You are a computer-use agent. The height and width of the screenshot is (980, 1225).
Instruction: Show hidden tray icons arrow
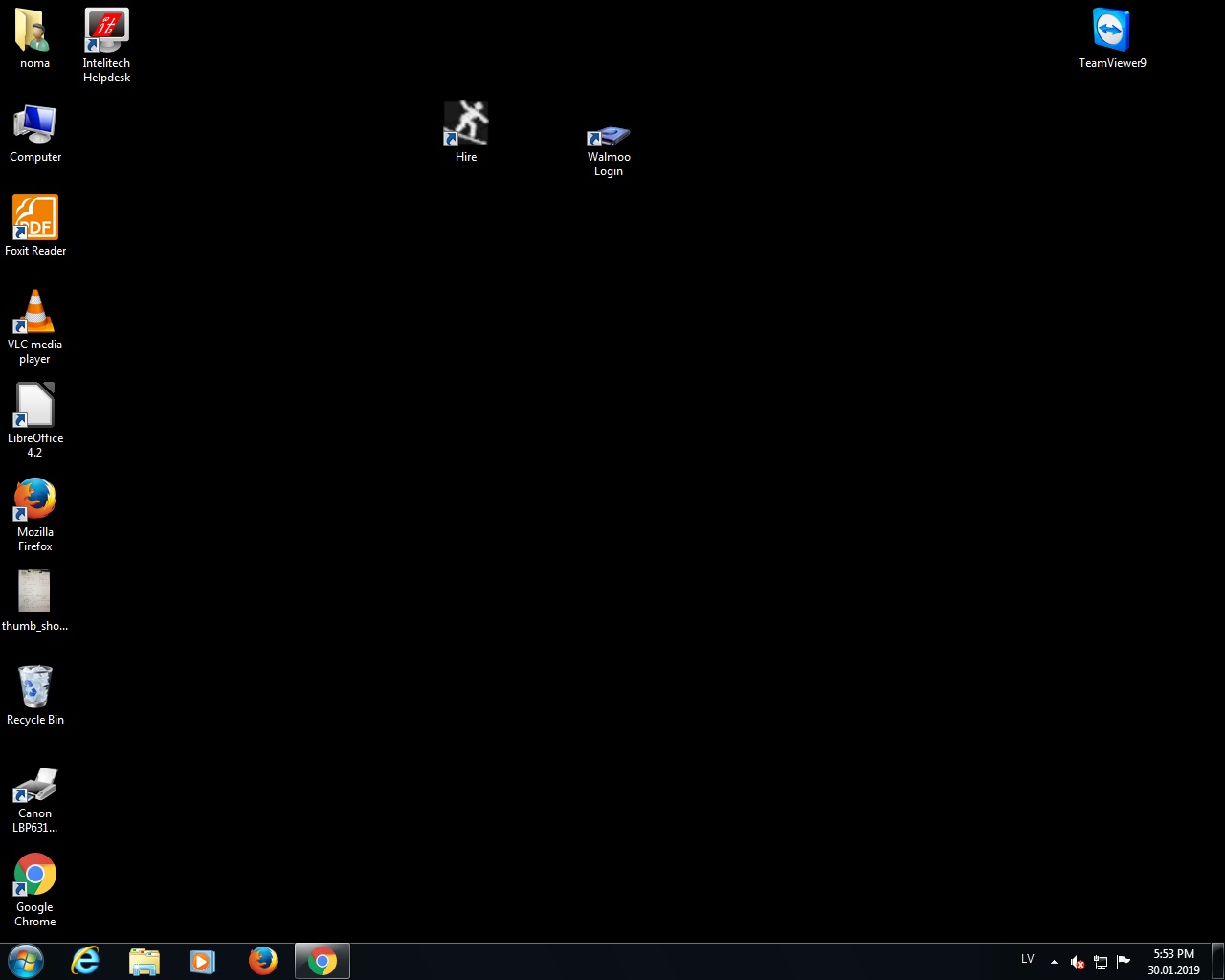(1054, 962)
